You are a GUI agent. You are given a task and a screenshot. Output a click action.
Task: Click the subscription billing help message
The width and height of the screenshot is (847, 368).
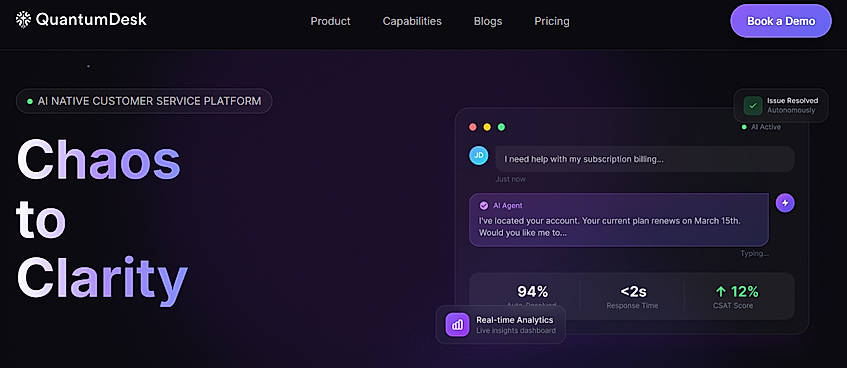click(x=645, y=159)
